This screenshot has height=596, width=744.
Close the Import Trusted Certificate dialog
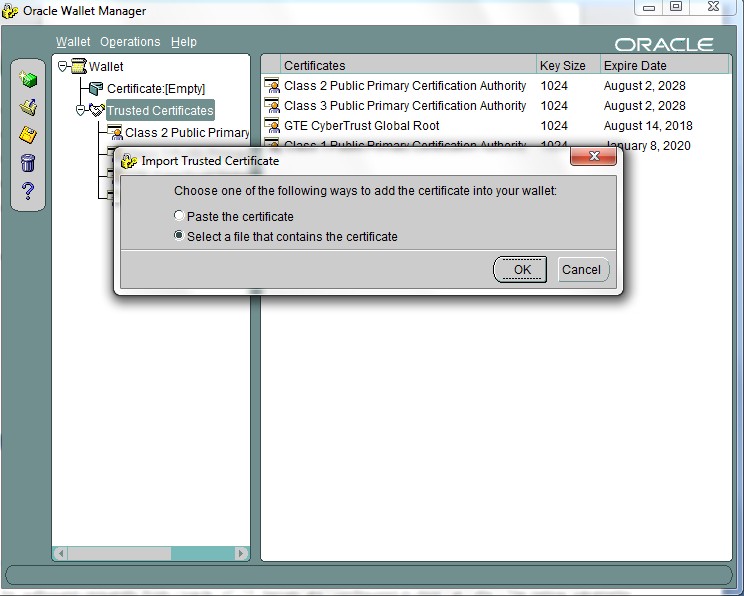coord(593,156)
